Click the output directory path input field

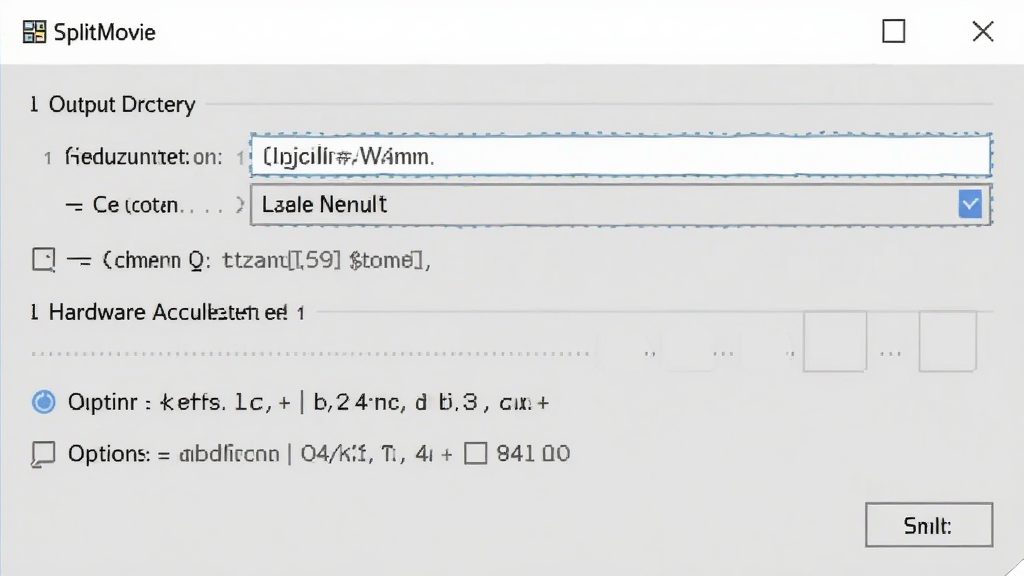click(621, 155)
